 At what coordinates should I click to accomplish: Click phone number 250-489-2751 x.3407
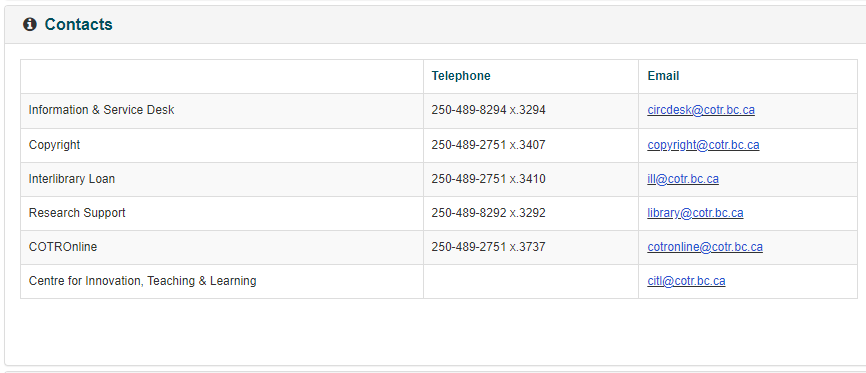pyautogui.click(x=488, y=145)
